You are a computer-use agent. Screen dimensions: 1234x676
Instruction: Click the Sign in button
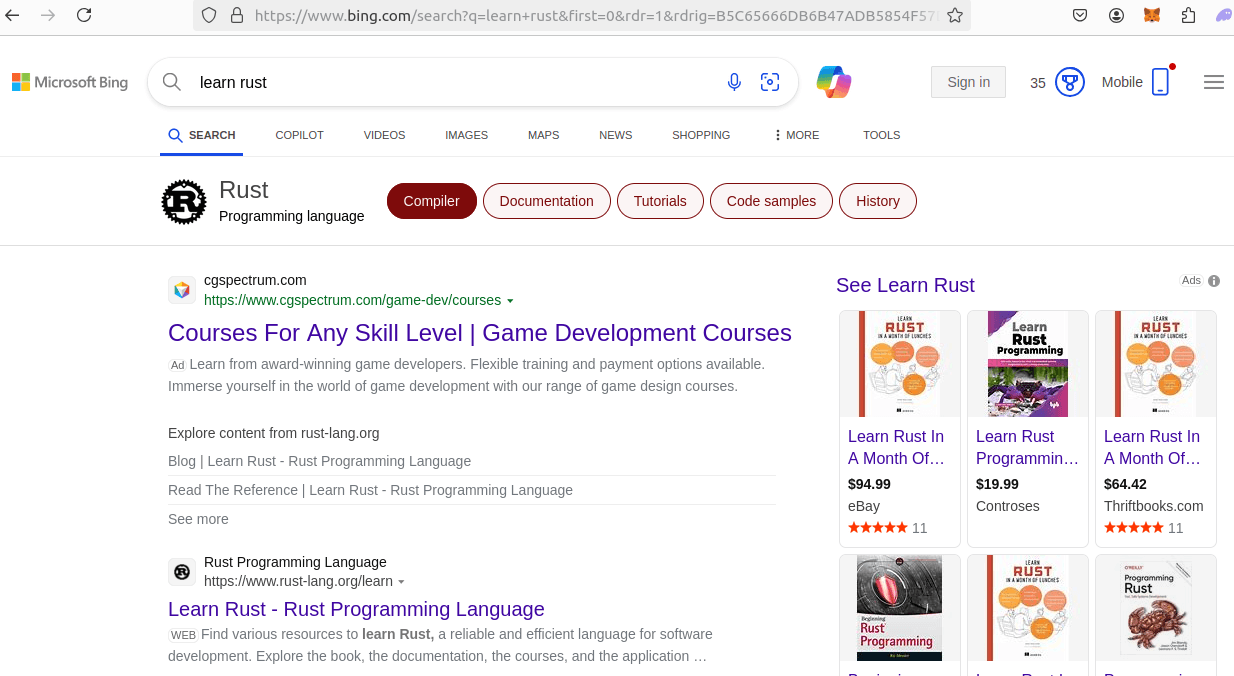click(968, 82)
